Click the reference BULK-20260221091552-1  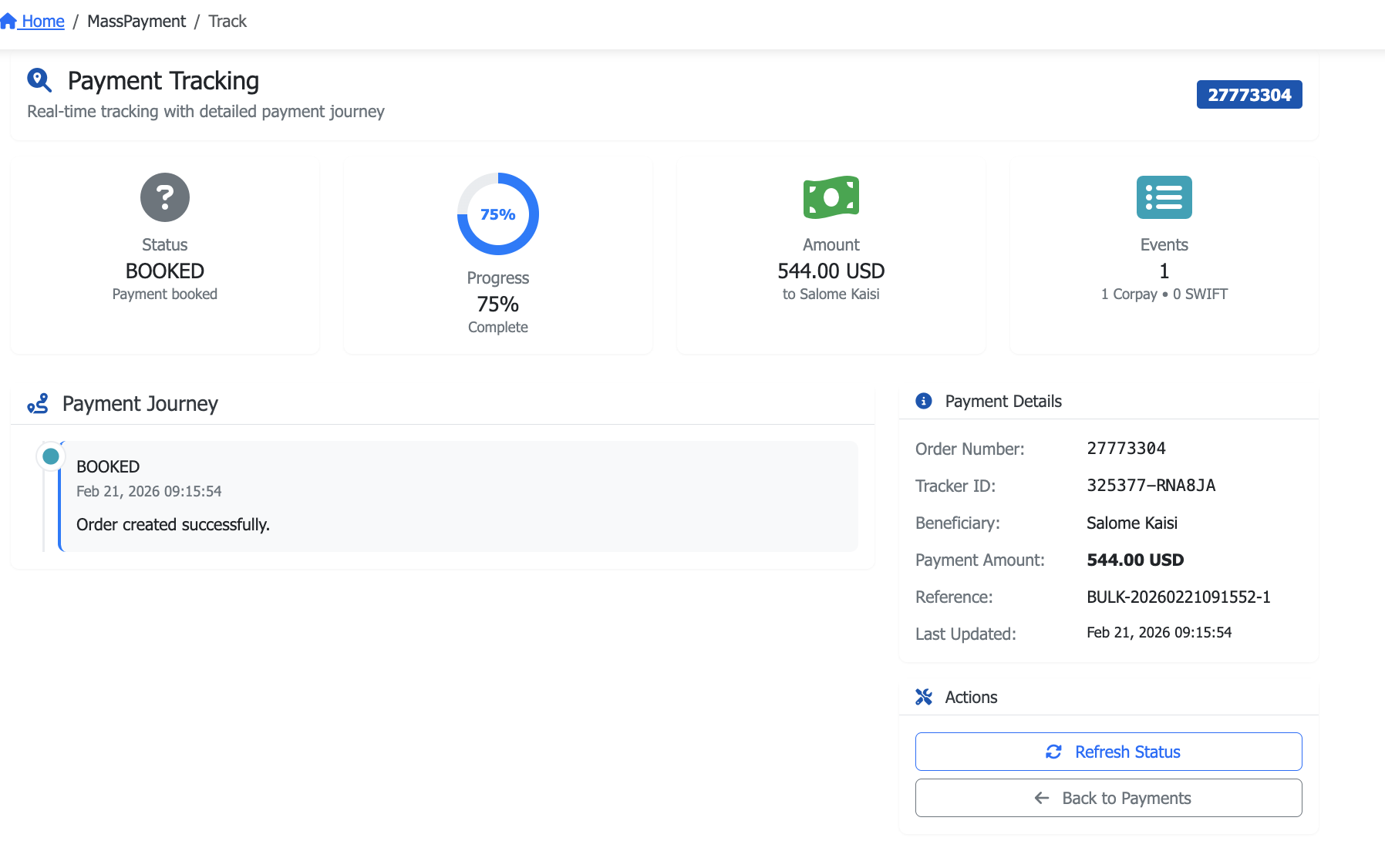(1178, 597)
